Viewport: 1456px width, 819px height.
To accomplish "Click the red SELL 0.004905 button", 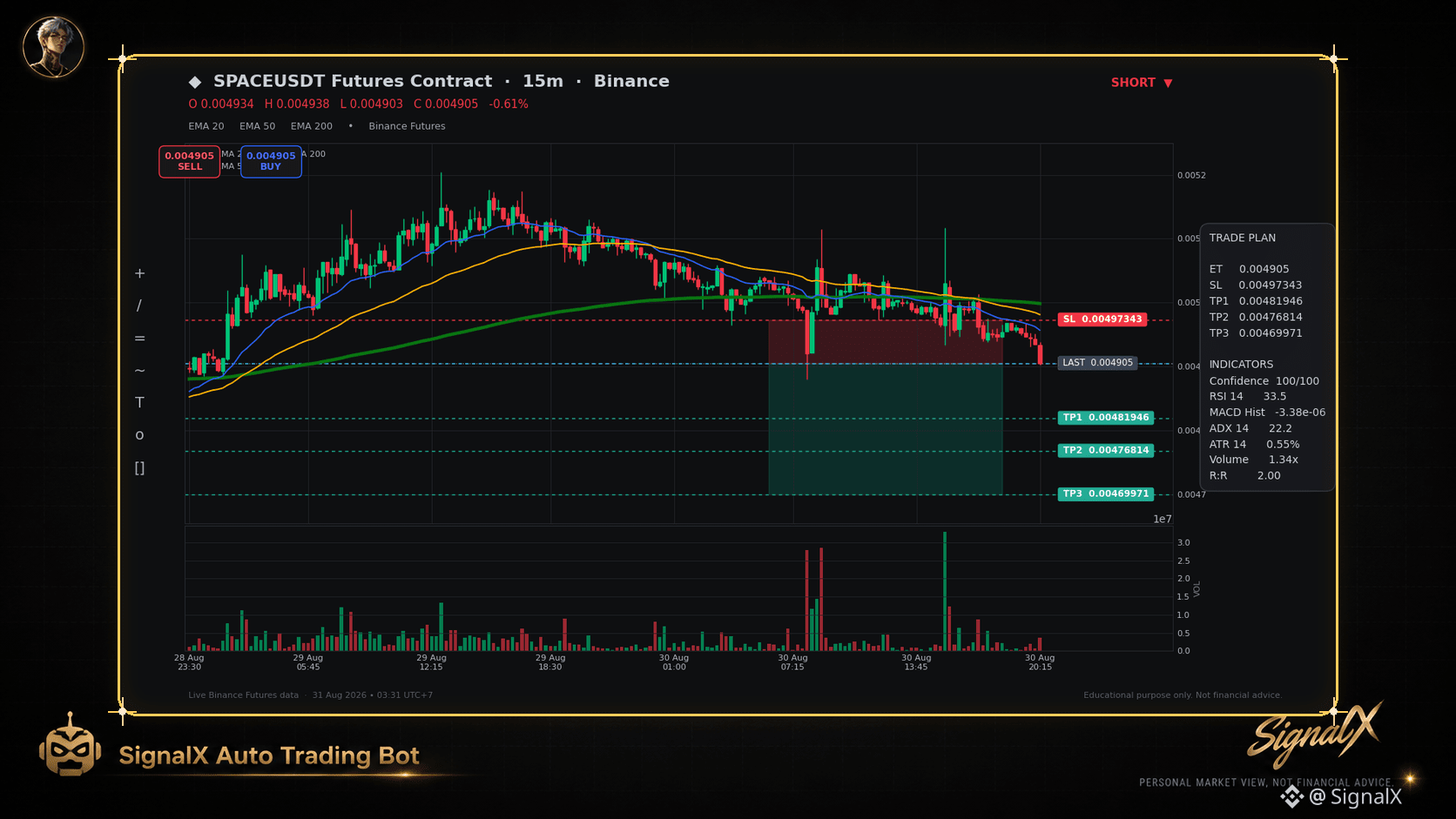I will pyautogui.click(x=190, y=161).
